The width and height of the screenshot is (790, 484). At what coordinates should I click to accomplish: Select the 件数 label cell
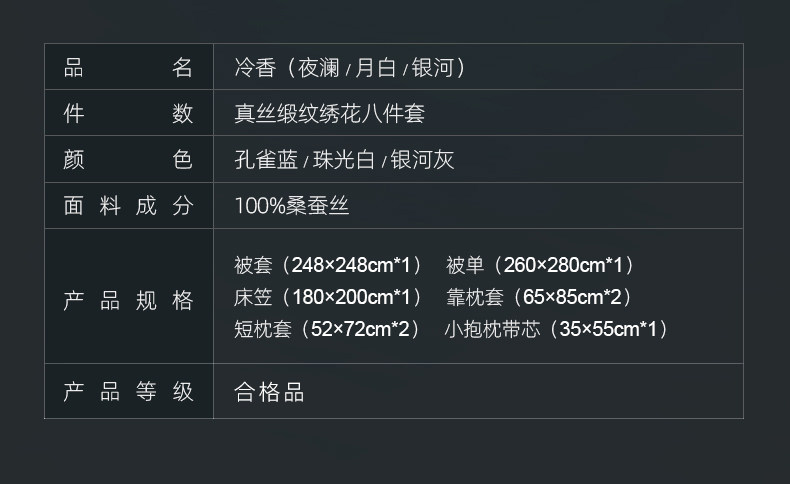(x=128, y=113)
